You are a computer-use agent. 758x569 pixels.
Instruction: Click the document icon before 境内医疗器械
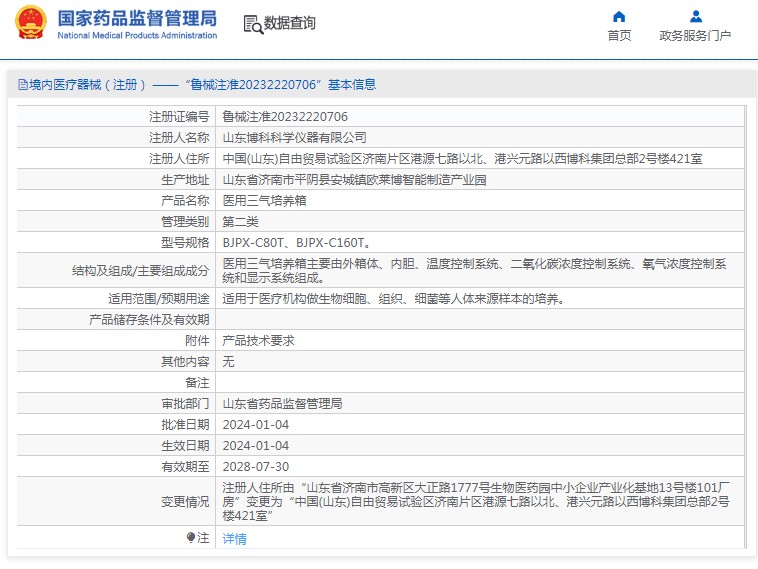tap(23, 85)
